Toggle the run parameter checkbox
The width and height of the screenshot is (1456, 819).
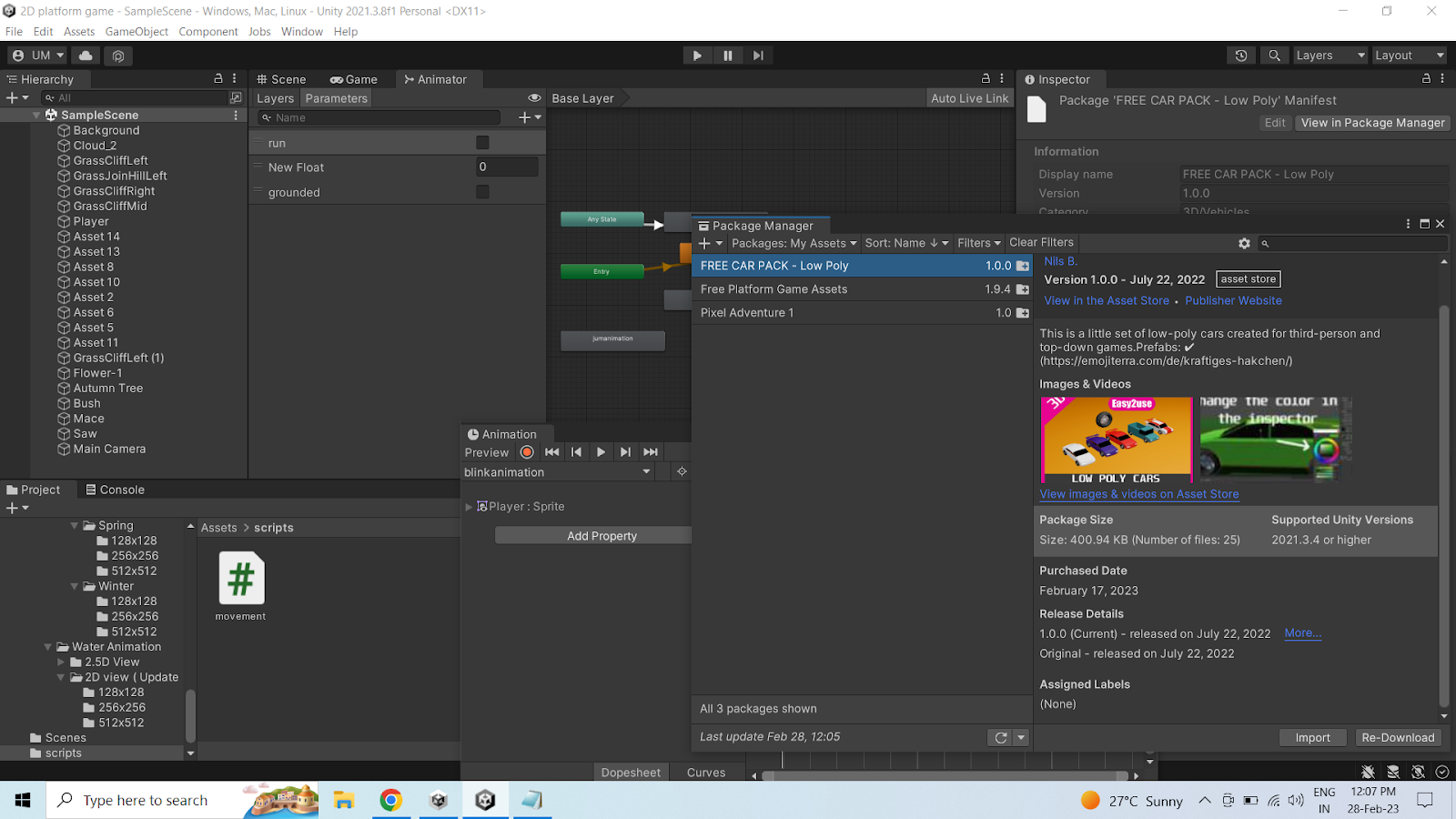[x=482, y=143]
